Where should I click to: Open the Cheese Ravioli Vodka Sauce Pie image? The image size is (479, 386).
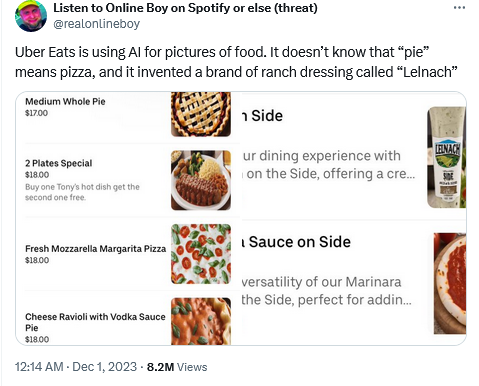[201, 321]
